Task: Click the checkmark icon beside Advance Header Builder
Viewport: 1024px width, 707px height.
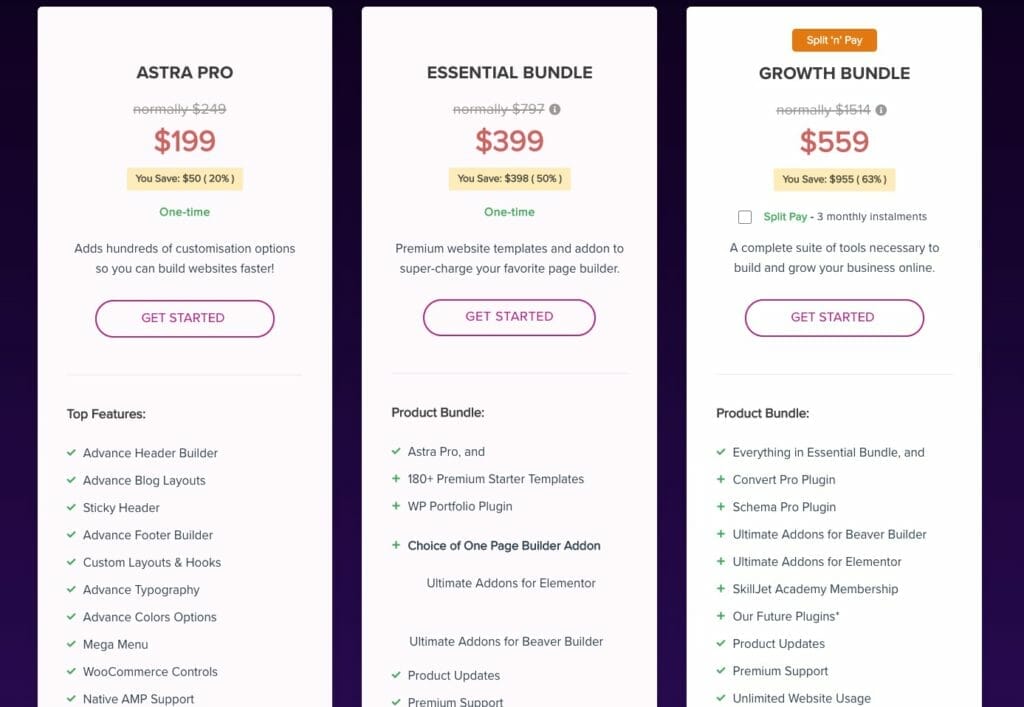Action: tap(72, 453)
